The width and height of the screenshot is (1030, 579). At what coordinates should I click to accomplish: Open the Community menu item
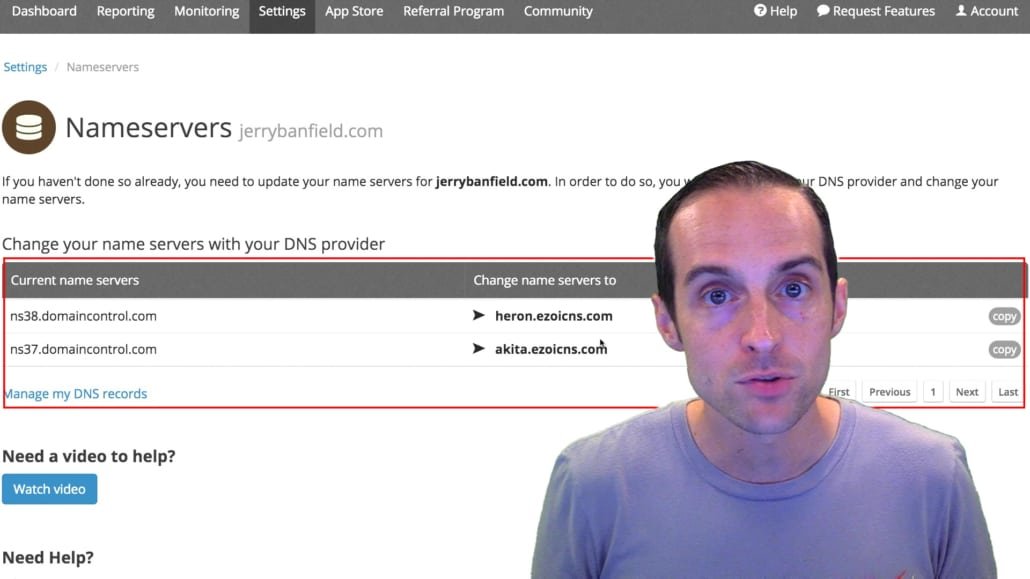coord(558,11)
